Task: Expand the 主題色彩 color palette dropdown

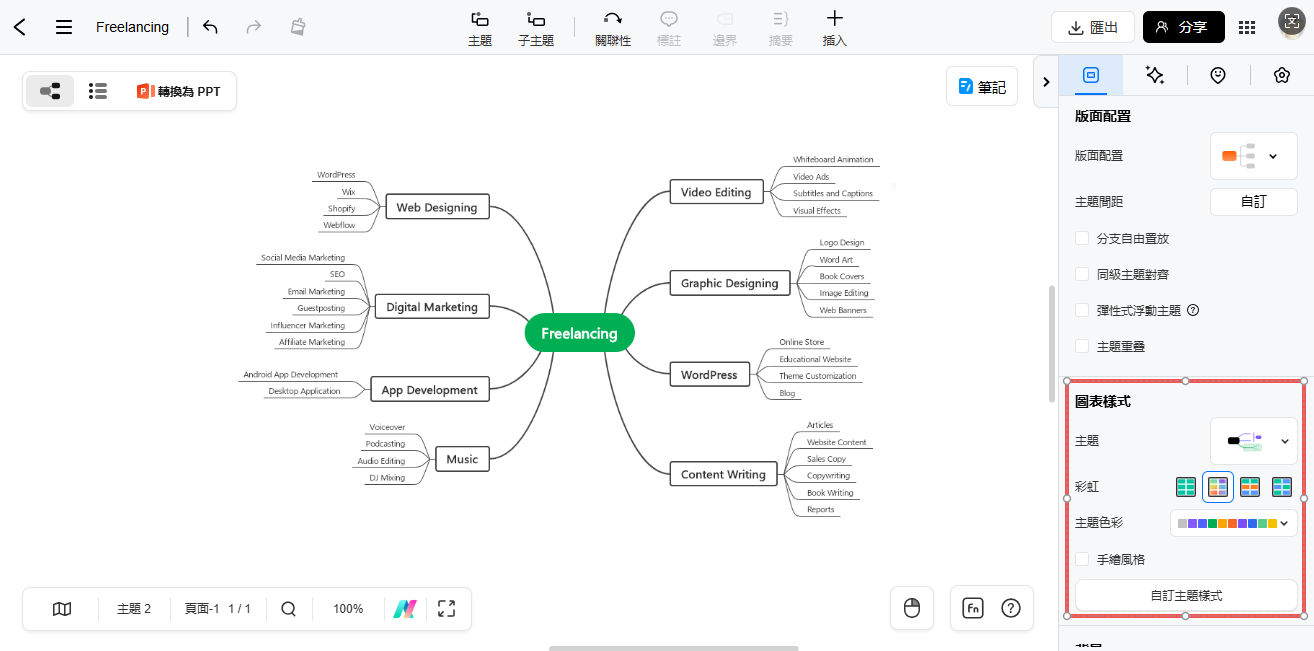Action: (x=1233, y=522)
